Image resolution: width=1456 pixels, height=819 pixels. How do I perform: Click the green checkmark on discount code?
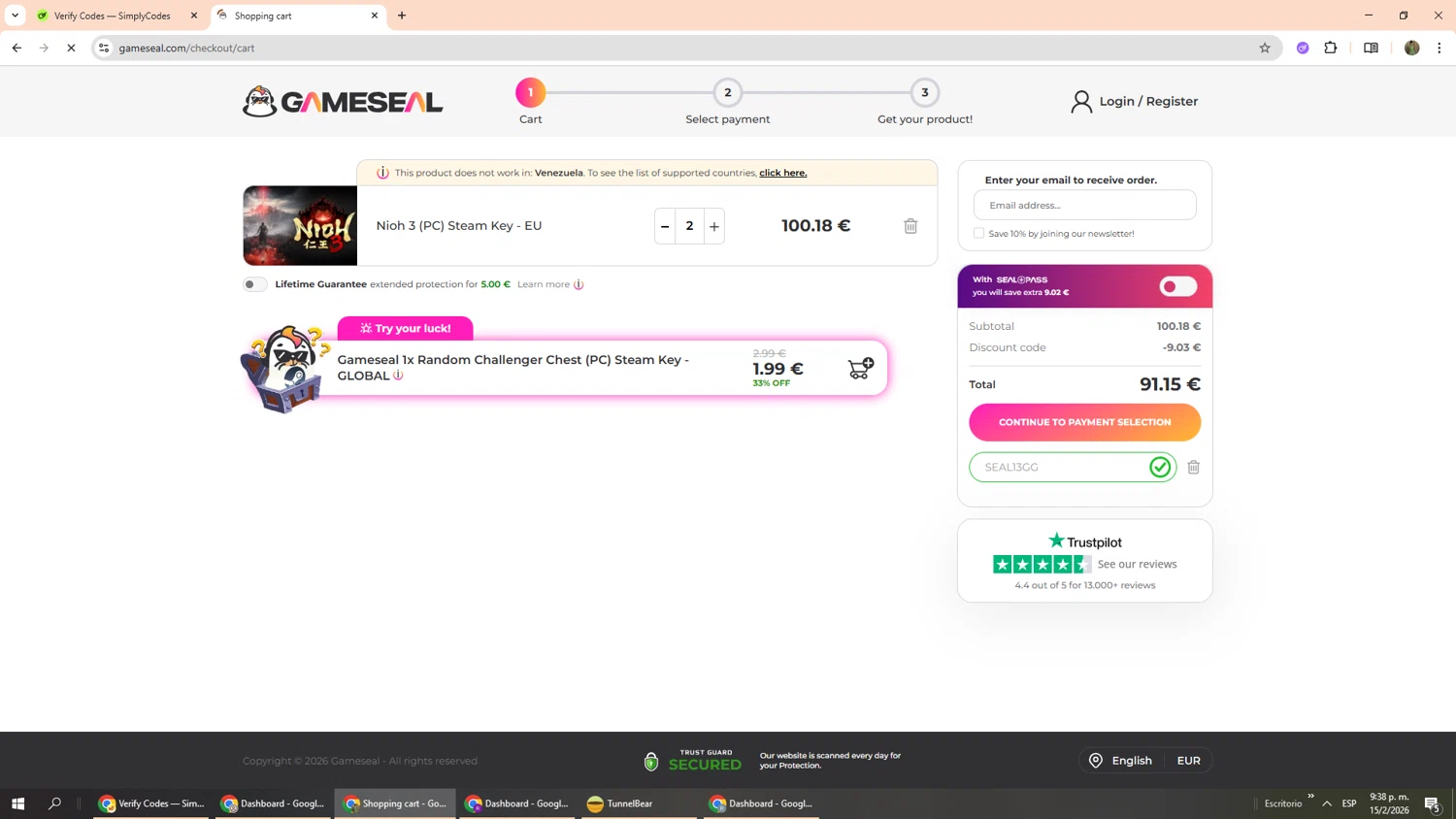pyautogui.click(x=1160, y=467)
